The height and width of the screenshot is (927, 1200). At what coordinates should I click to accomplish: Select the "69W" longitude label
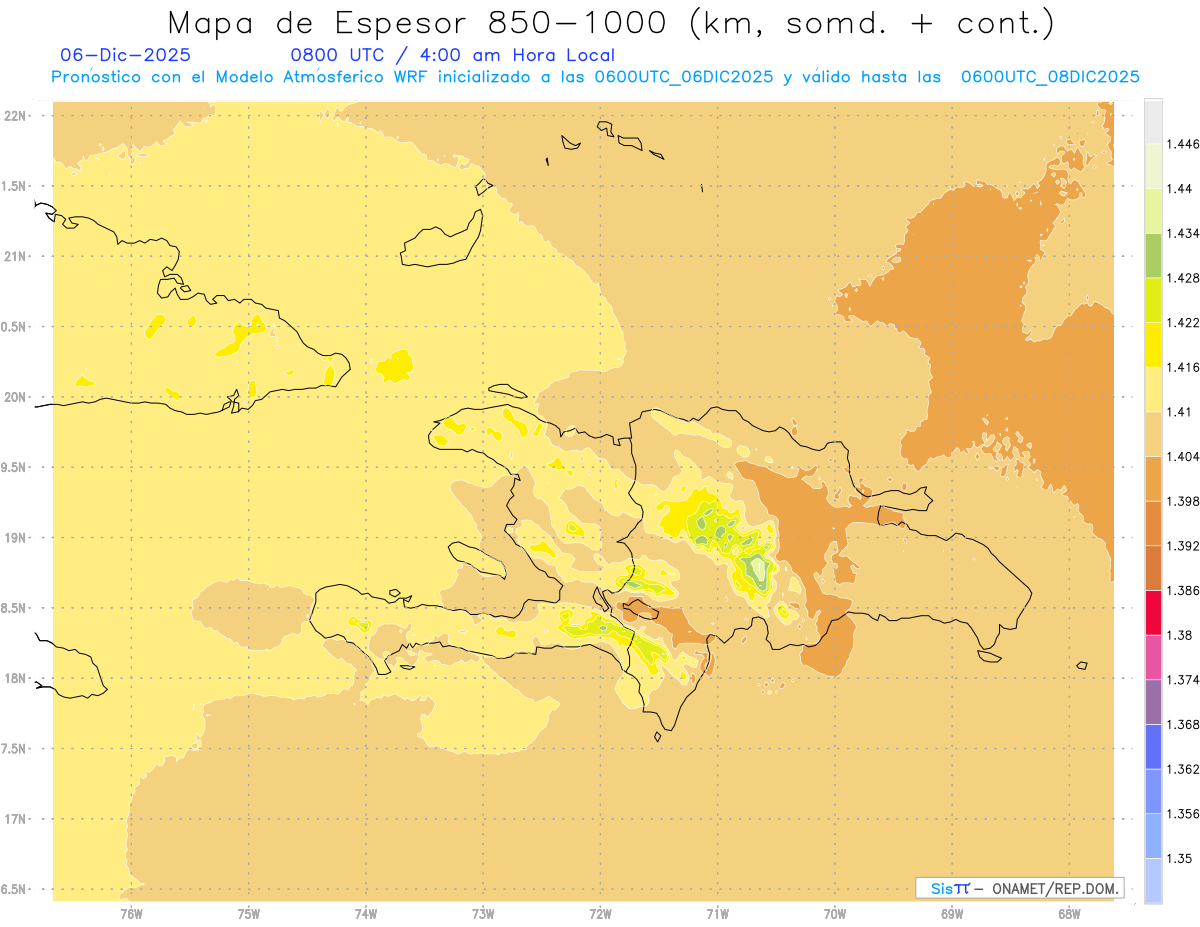[952, 913]
